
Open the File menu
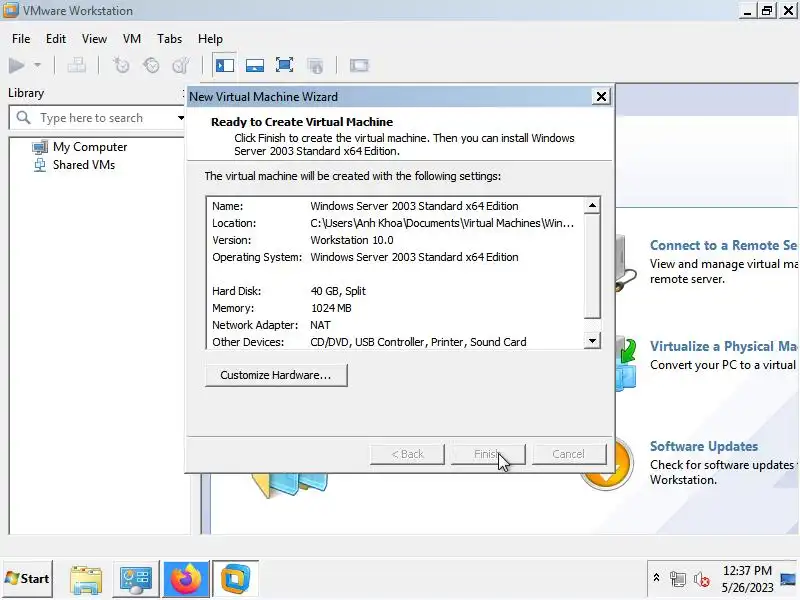21,39
